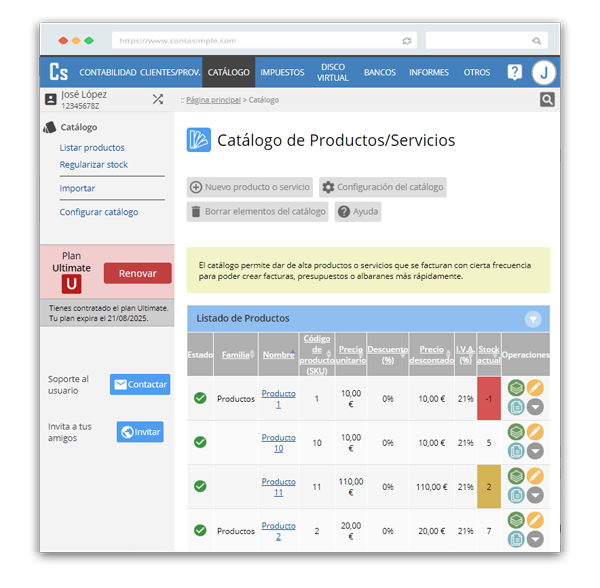Open the gray dropdown arrow for Producto 1
This screenshot has width=600, height=588.
535,407
